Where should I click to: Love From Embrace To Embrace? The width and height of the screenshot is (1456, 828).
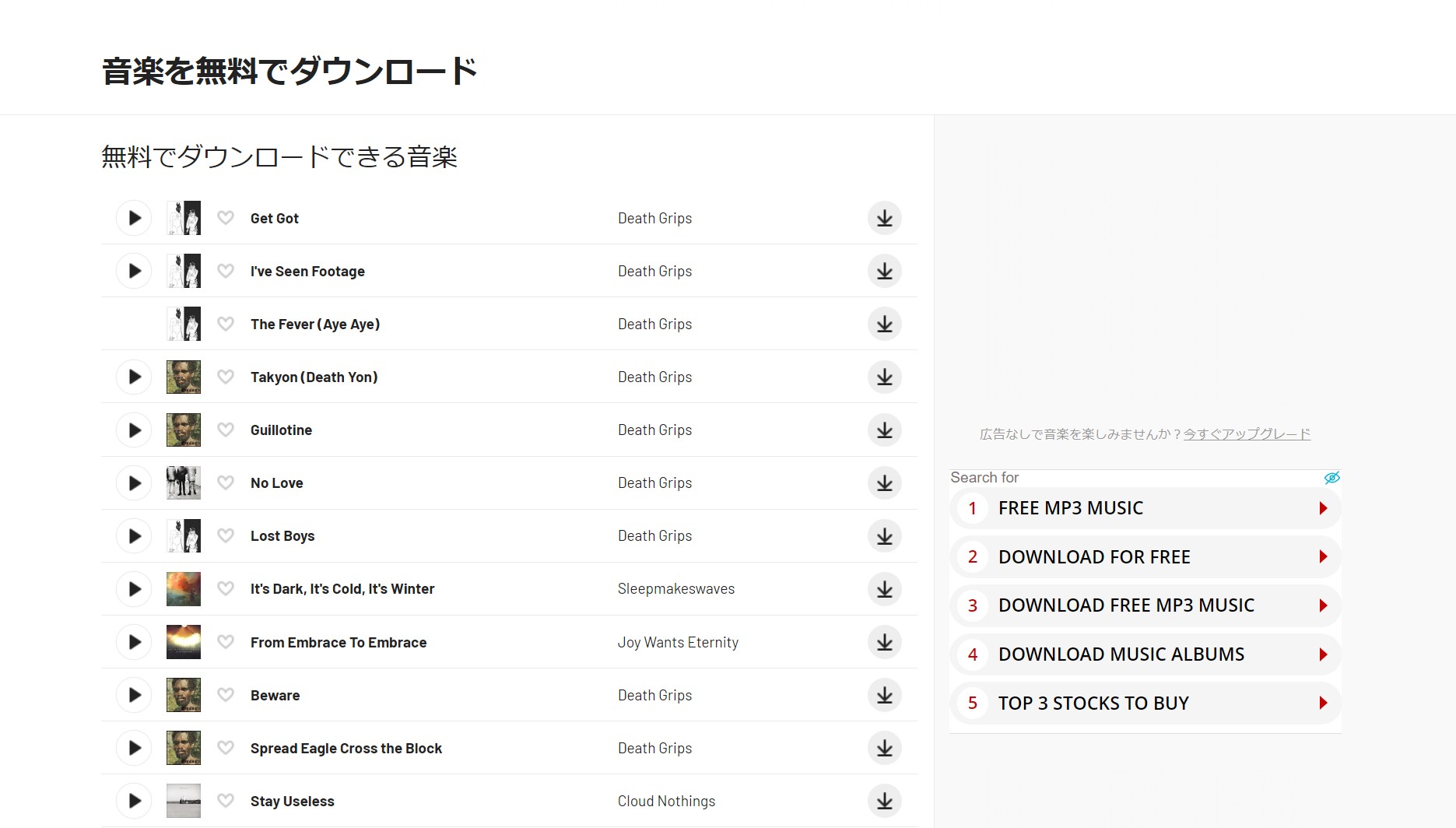[226, 642]
